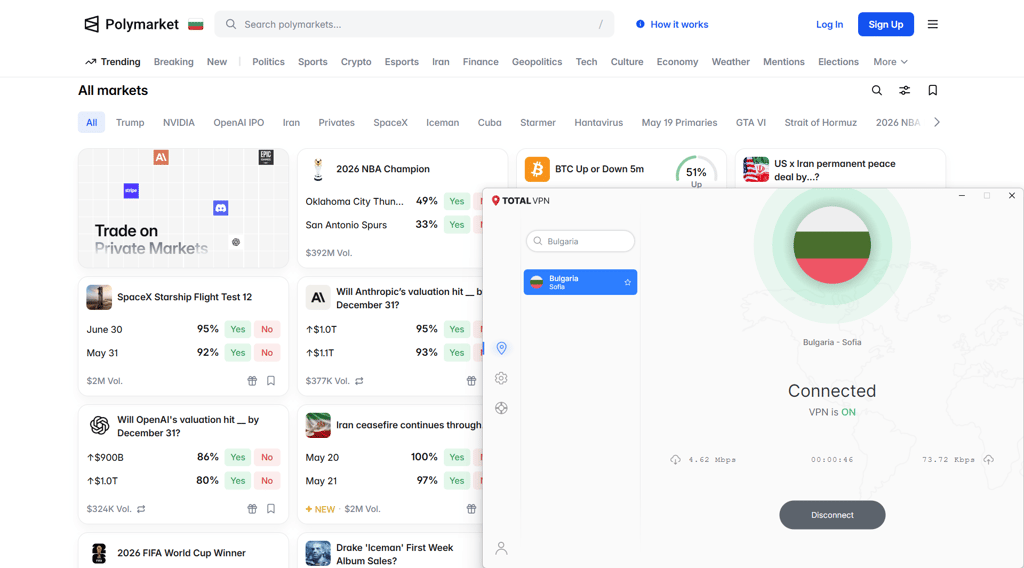Viewport: 1024px width, 568px height.
Task: Click the $392M Vol. text on NBA card
Action: tap(328, 253)
